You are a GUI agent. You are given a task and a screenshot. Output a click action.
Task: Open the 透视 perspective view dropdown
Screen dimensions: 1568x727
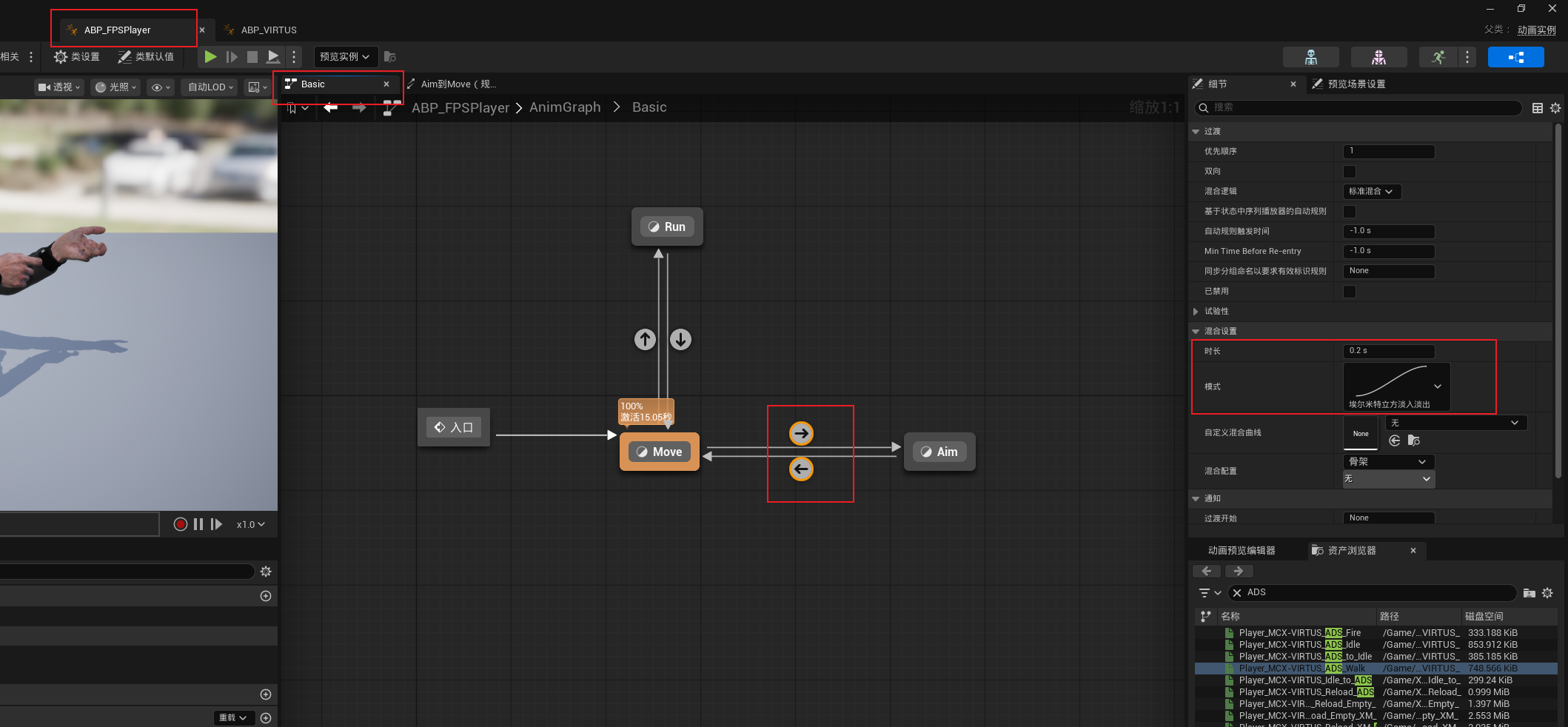(x=59, y=87)
